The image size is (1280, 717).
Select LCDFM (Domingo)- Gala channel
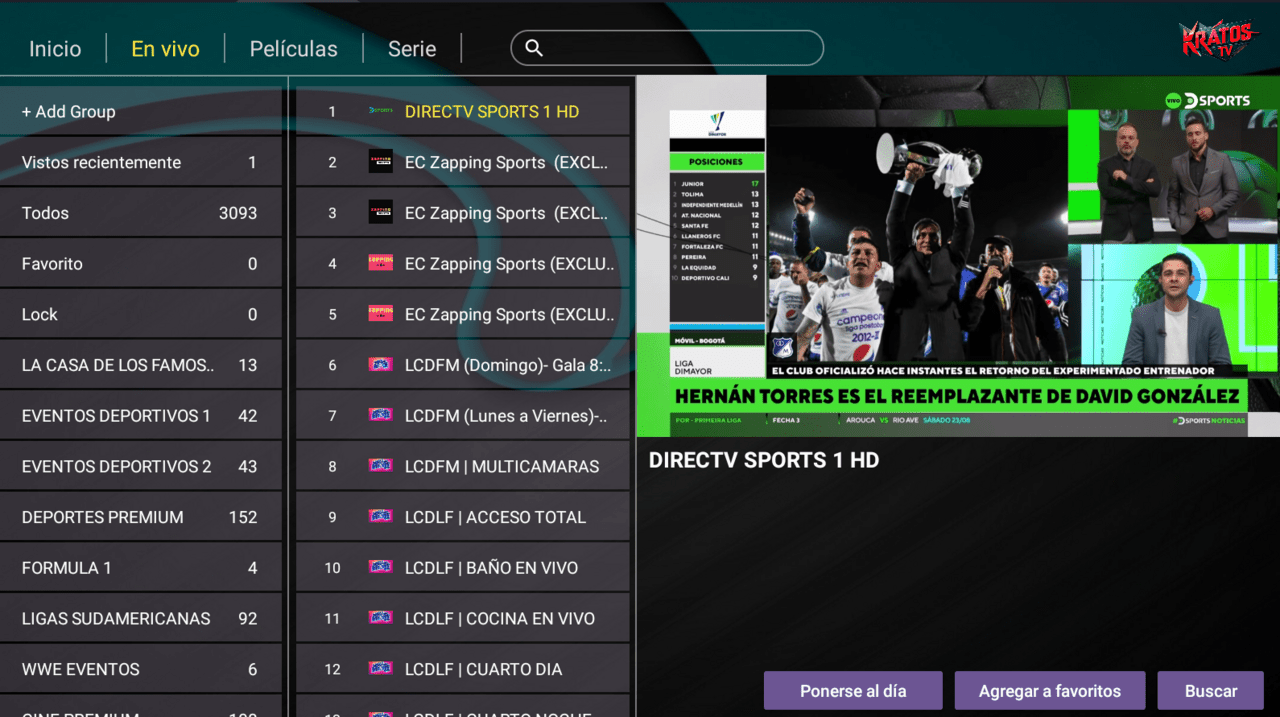point(463,365)
